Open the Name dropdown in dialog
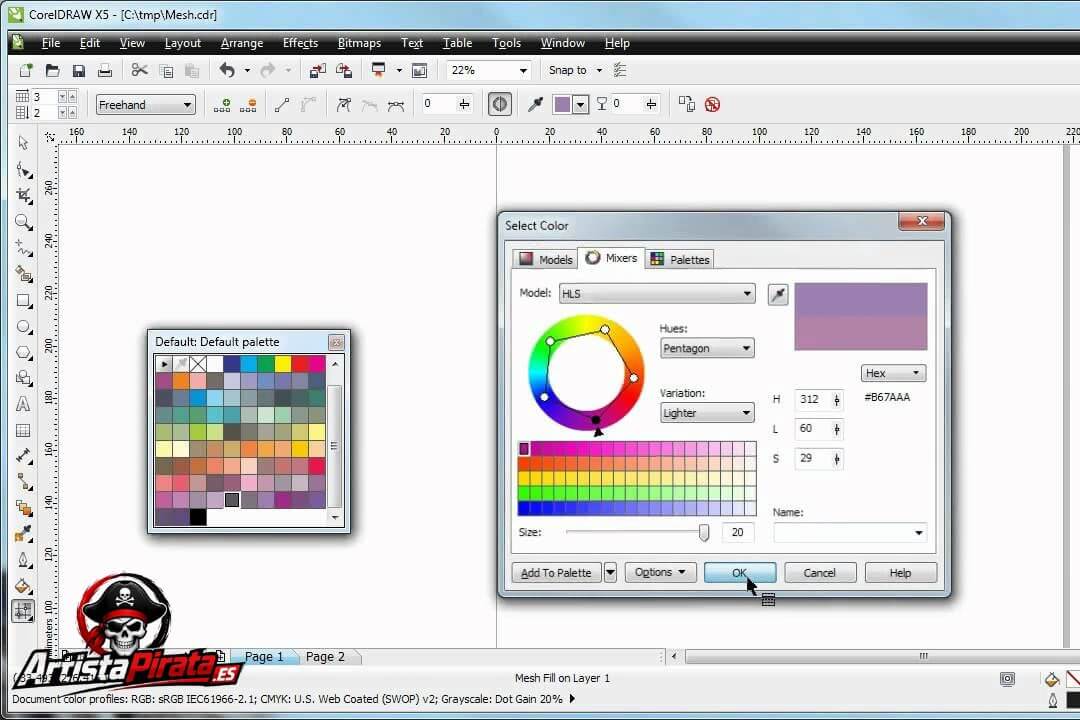The width and height of the screenshot is (1080, 720). [x=918, y=533]
